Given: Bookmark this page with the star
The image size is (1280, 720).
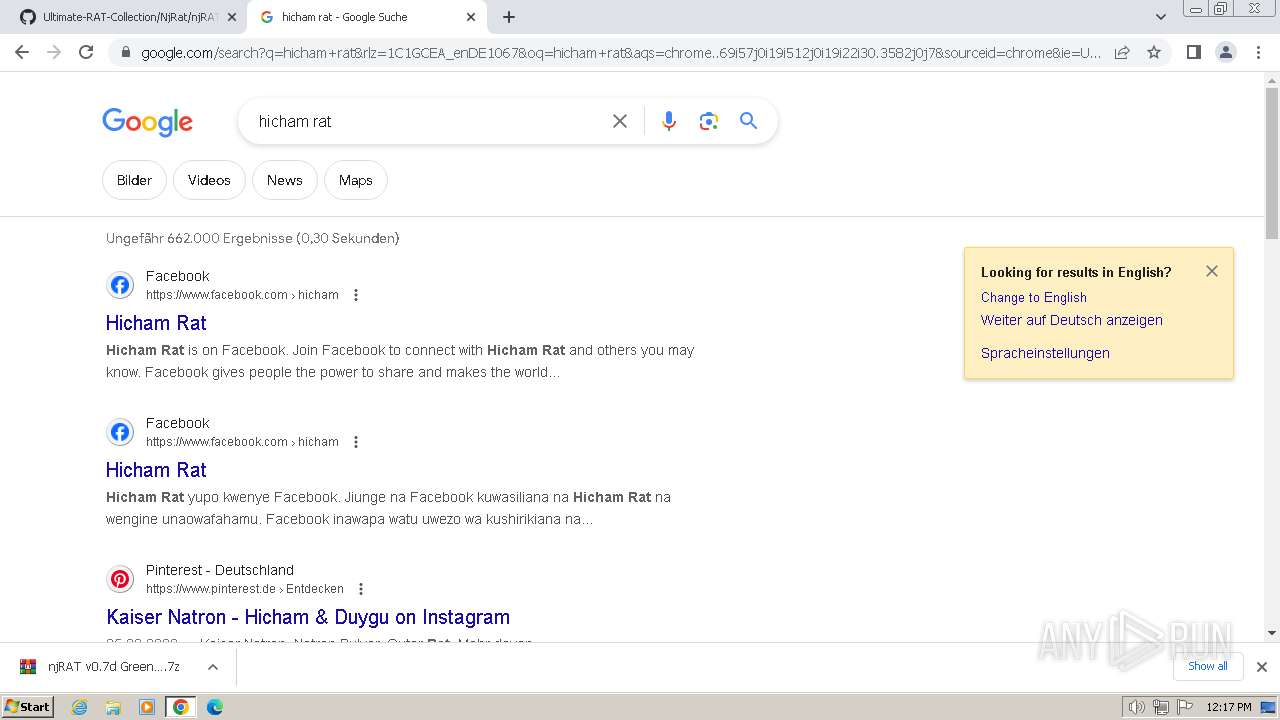Looking at the screenshot, I should coord(1154,52).
